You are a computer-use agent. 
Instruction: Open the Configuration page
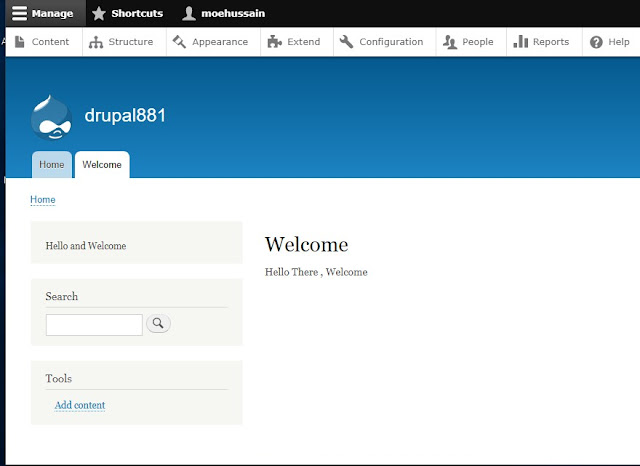[384, 42]
